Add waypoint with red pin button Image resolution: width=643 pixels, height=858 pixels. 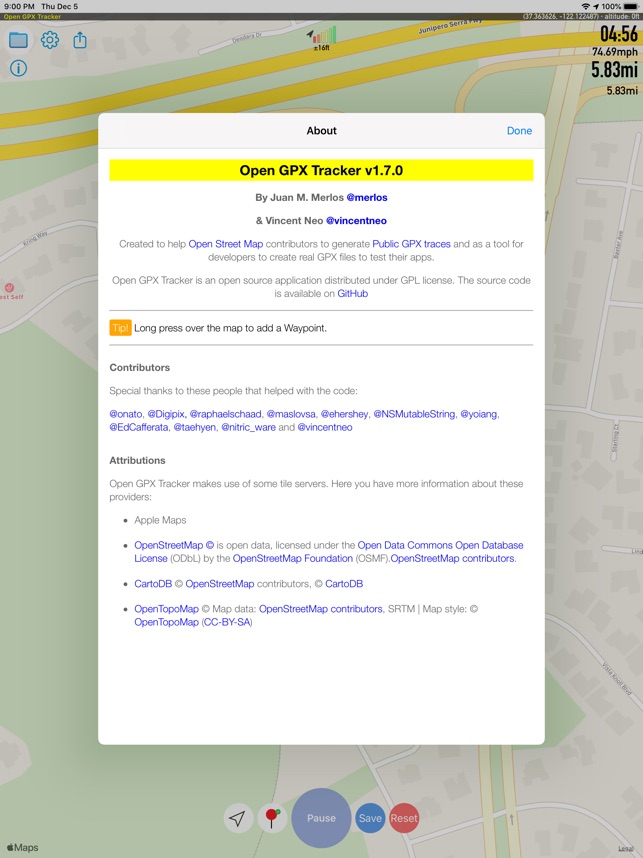point(272,818)
